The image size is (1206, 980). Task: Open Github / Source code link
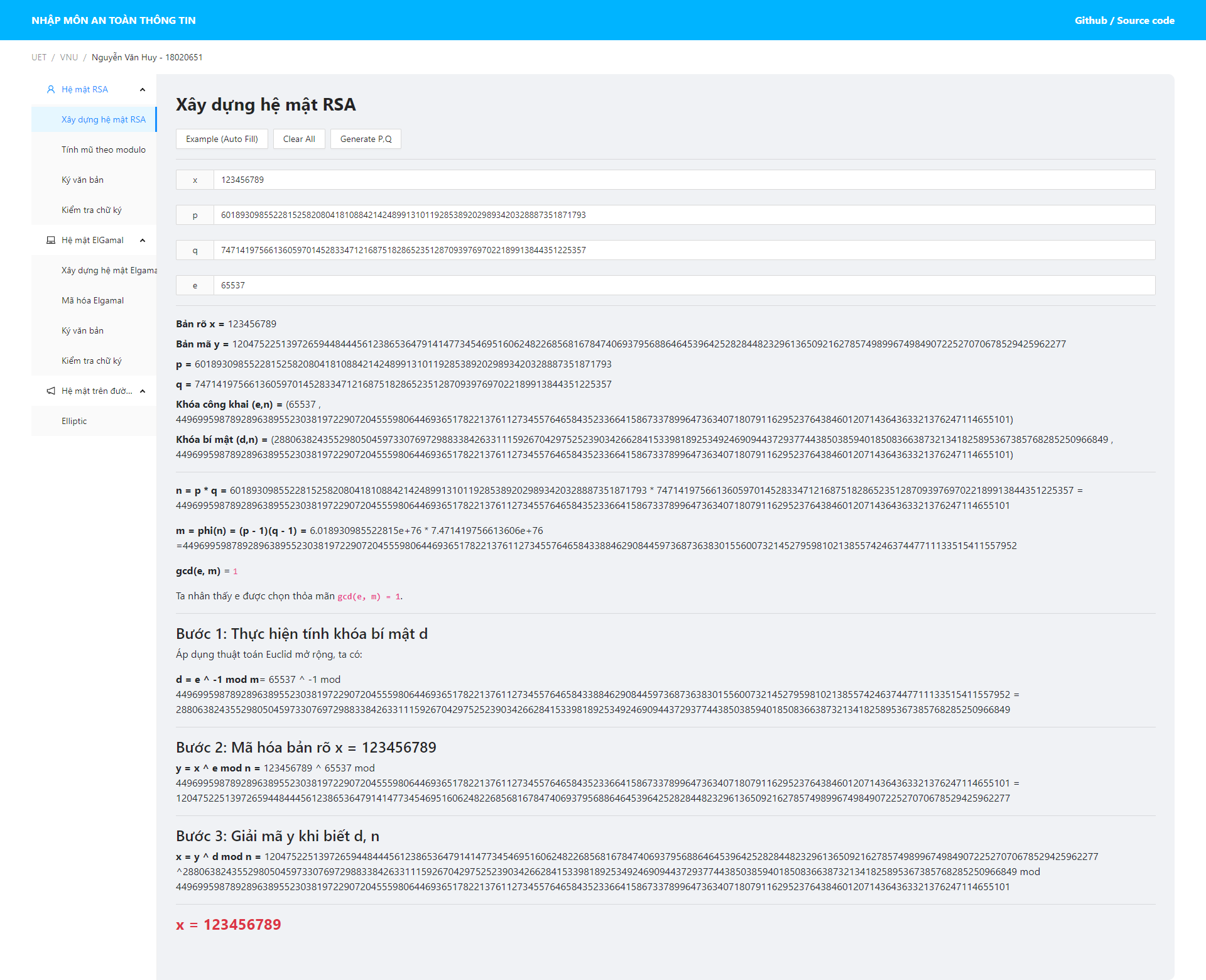pos(1124,20)
